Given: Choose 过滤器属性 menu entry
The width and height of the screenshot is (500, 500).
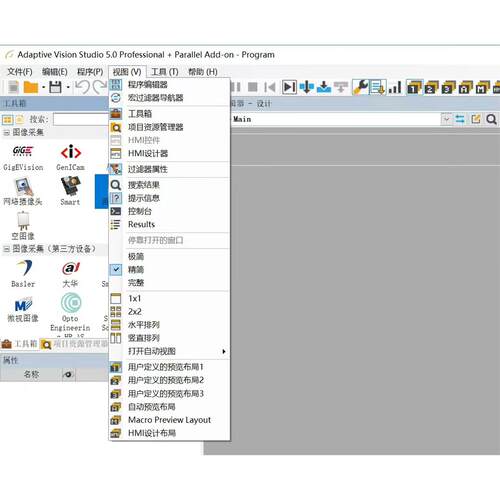Looking at the screenshot, I should pyautogui.click(x=169, y=169).
